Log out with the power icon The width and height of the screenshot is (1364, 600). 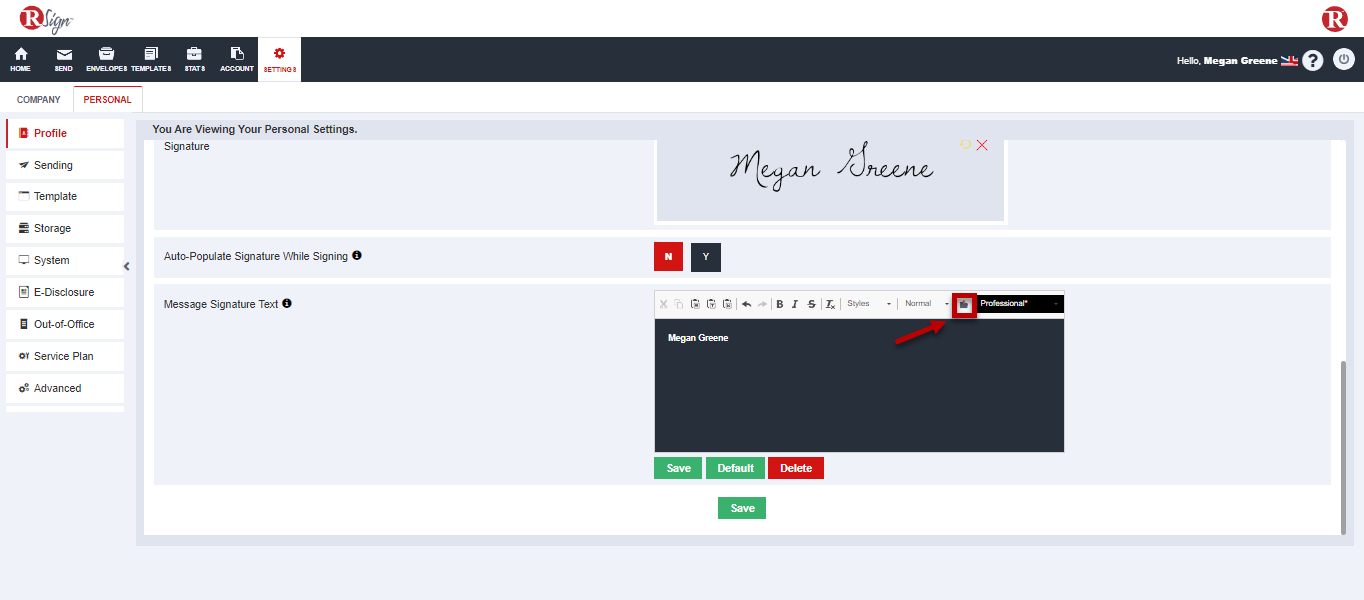click(1344, 59)
